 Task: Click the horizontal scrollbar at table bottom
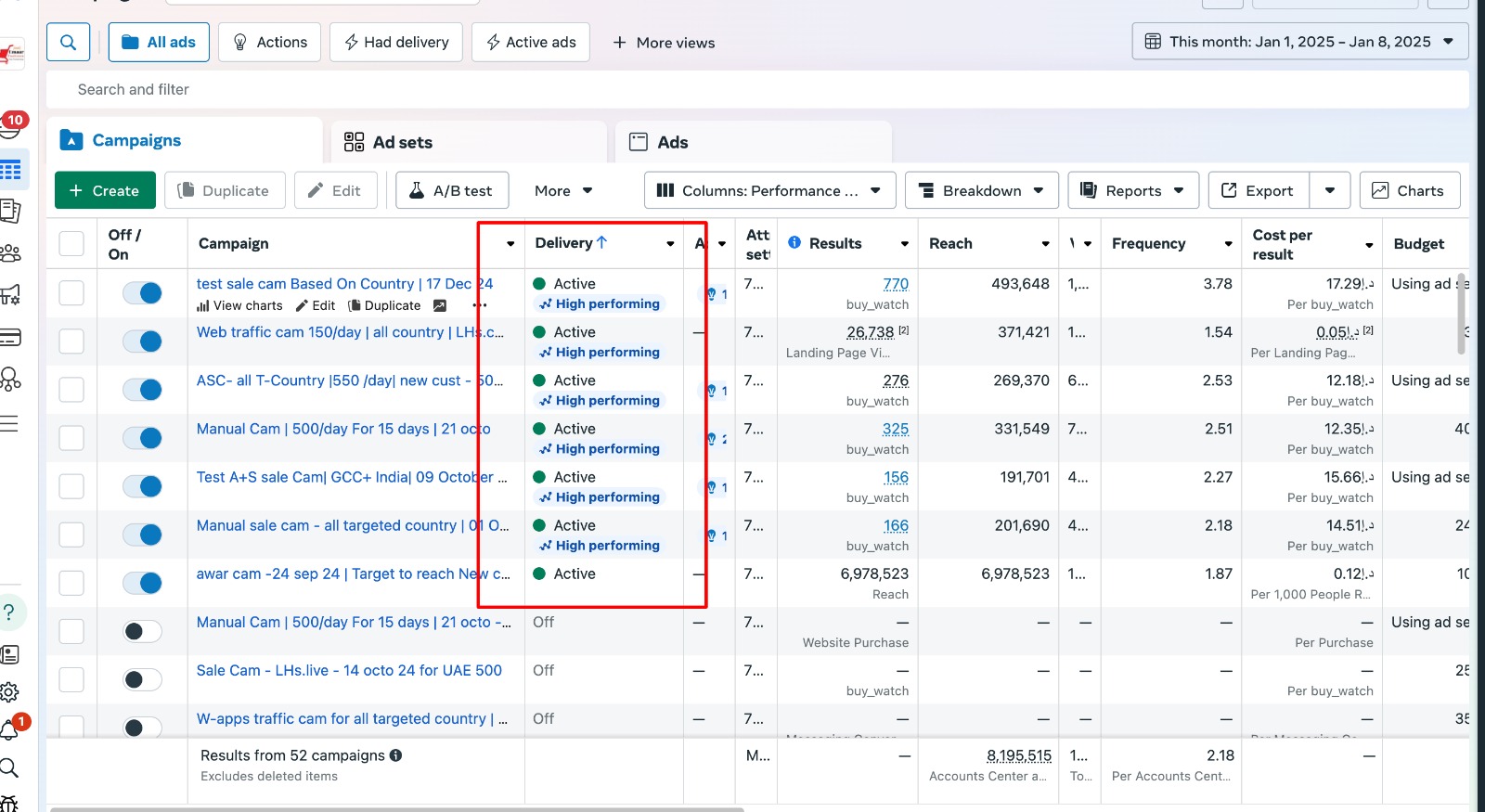(397, 809)
